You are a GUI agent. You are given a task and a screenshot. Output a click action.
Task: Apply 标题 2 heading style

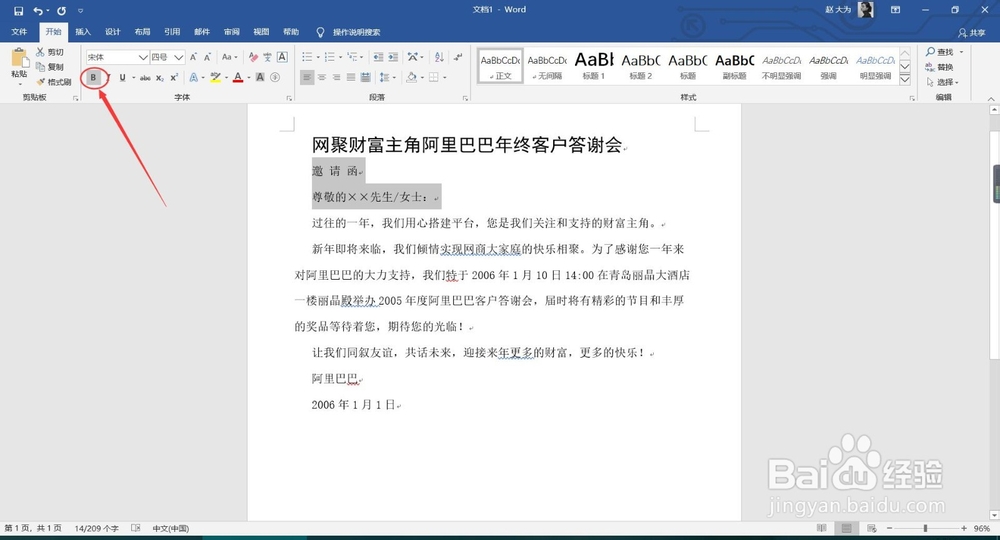(641, 66)
